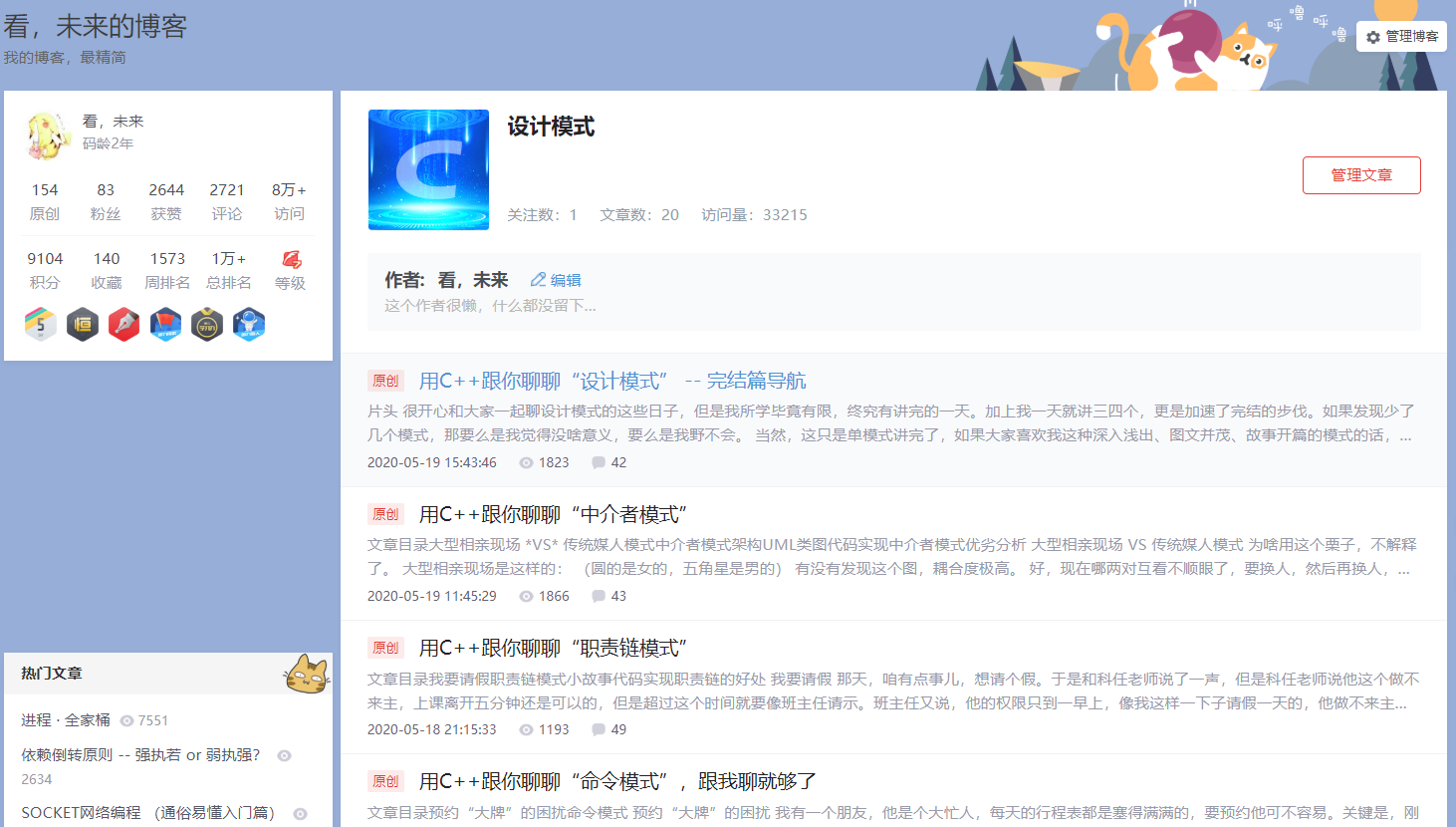Viewport: 1456px width, 827px height.
Task: Click the 8万+ 访问 stat
Action: pyautogui.click(x=289, y=201)
